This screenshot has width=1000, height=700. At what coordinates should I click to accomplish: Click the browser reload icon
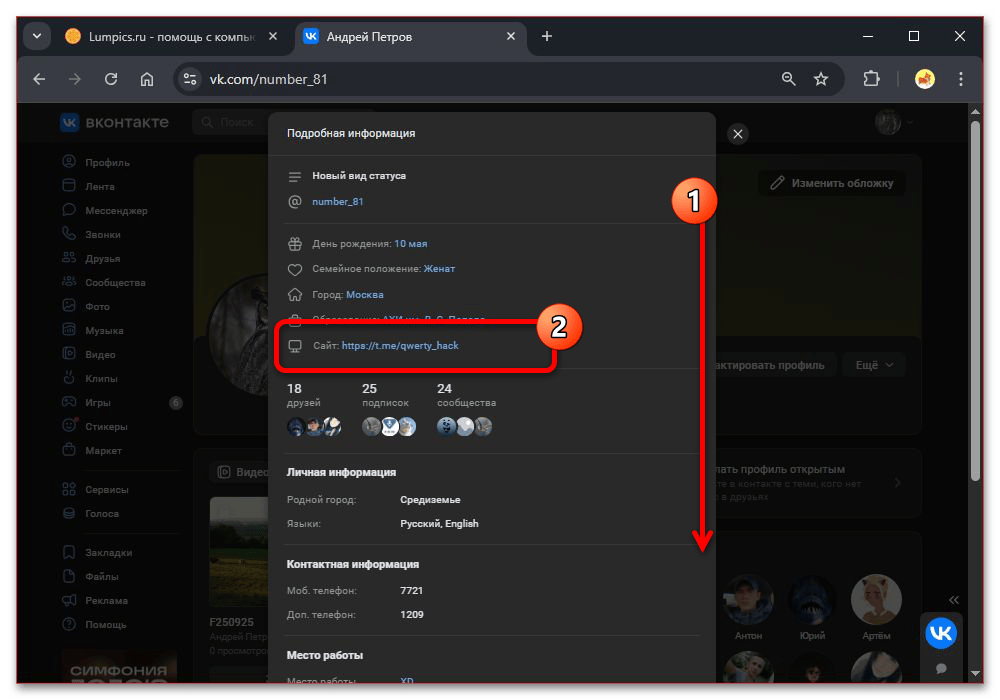coord(111,79)
